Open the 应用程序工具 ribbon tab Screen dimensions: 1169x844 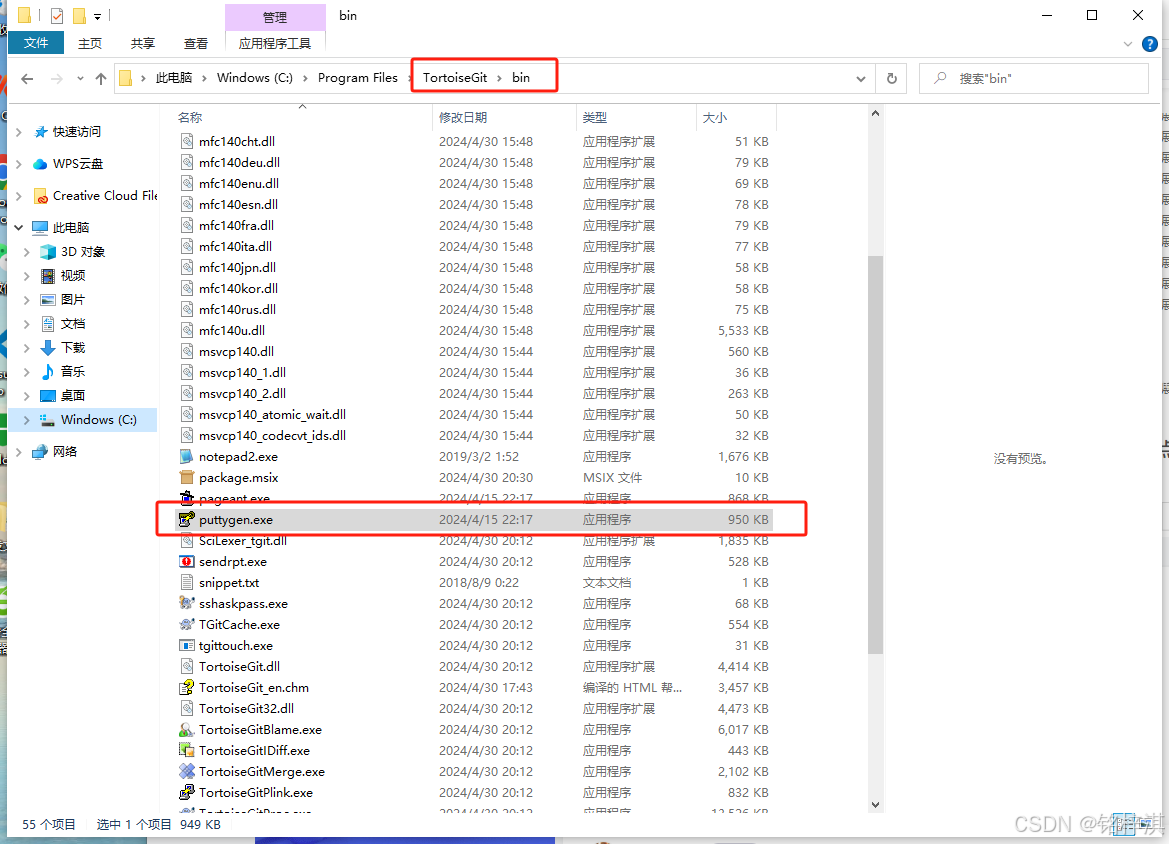[274, 43]
